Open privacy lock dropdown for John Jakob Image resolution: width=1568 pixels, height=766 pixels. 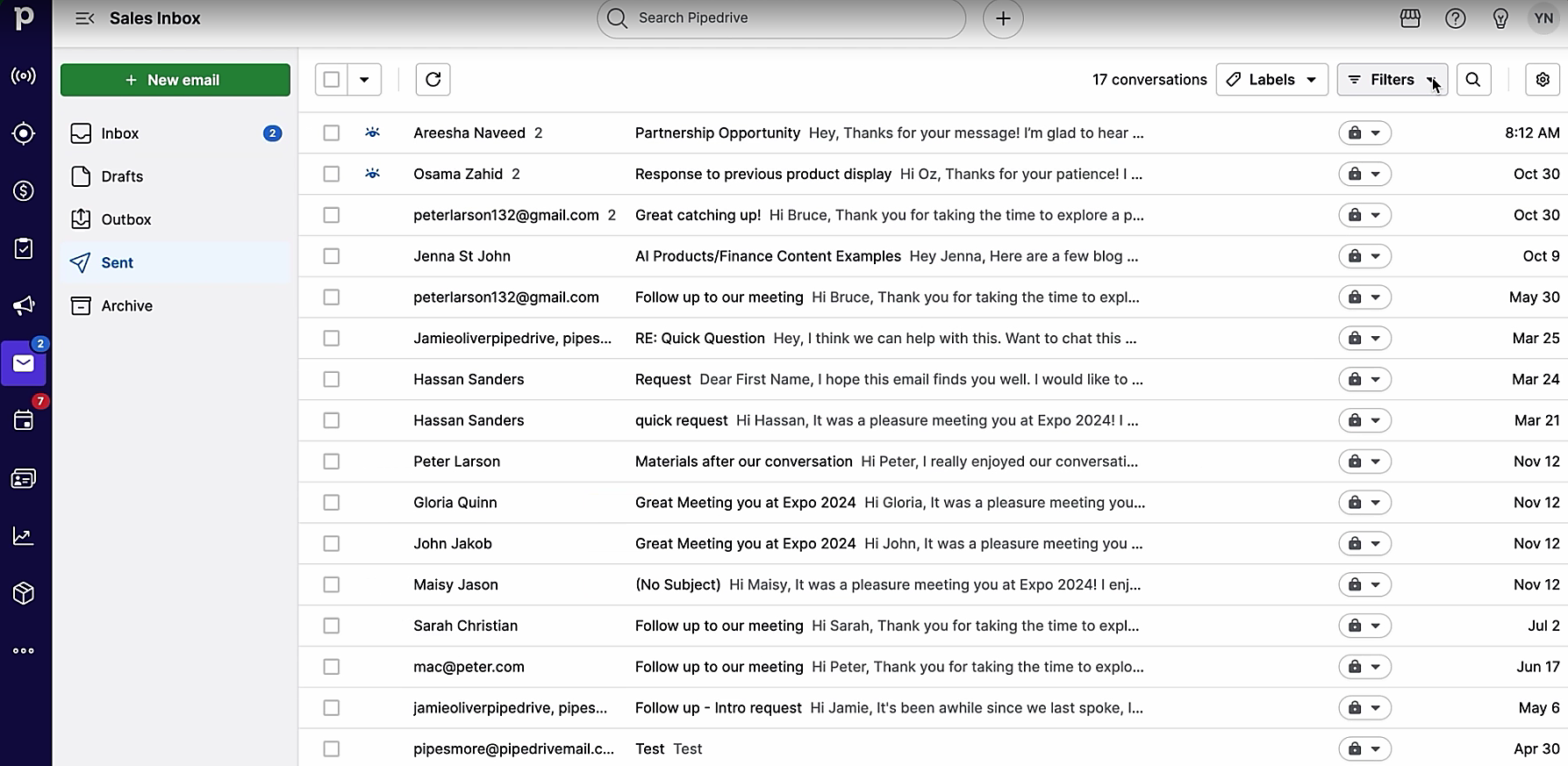click(1364, 543)
